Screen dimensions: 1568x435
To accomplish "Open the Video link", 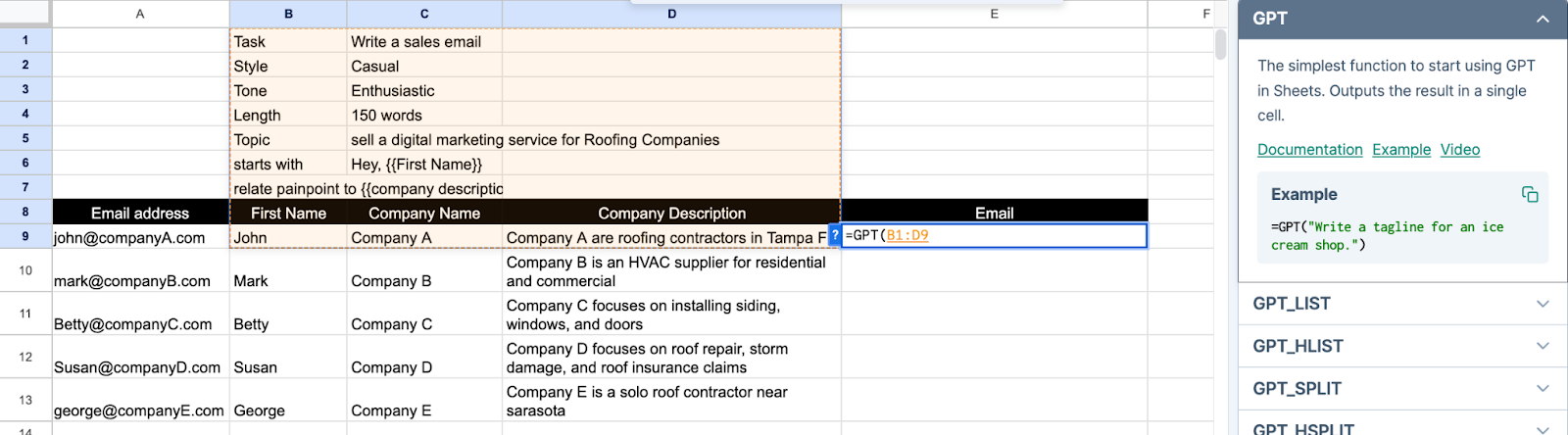I will click(1460, 149).
